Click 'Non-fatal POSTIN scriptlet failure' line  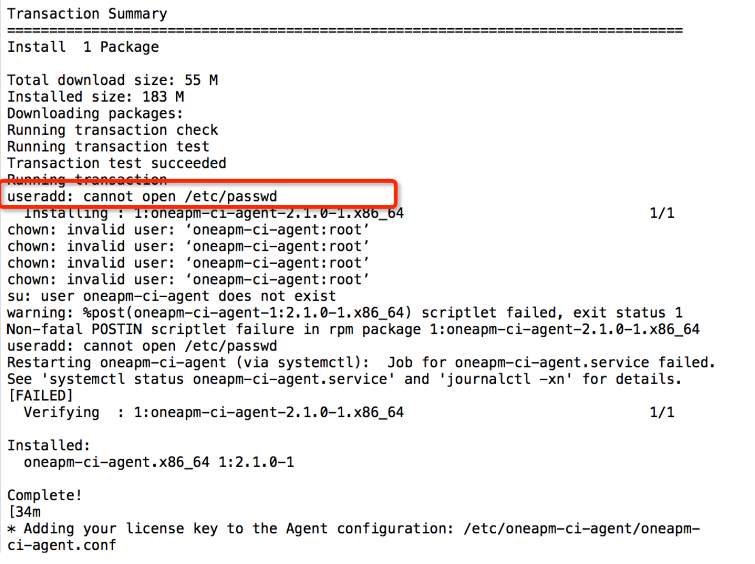click(353, 329)
